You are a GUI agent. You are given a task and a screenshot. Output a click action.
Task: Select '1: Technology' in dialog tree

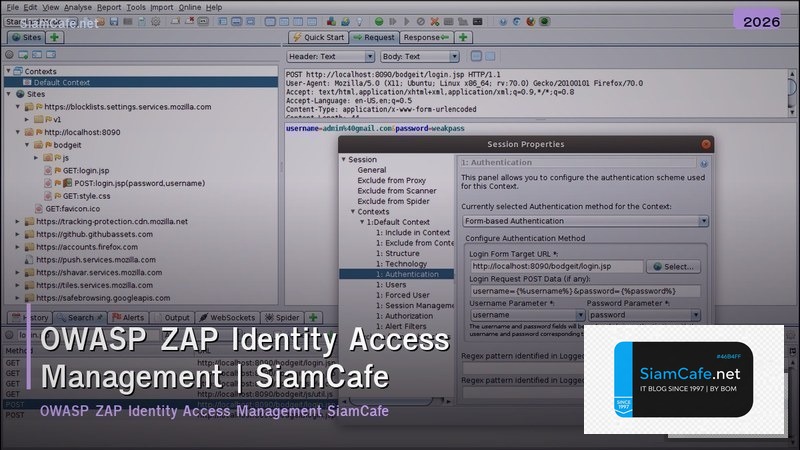pyautogui.click(x=401, y=264)
